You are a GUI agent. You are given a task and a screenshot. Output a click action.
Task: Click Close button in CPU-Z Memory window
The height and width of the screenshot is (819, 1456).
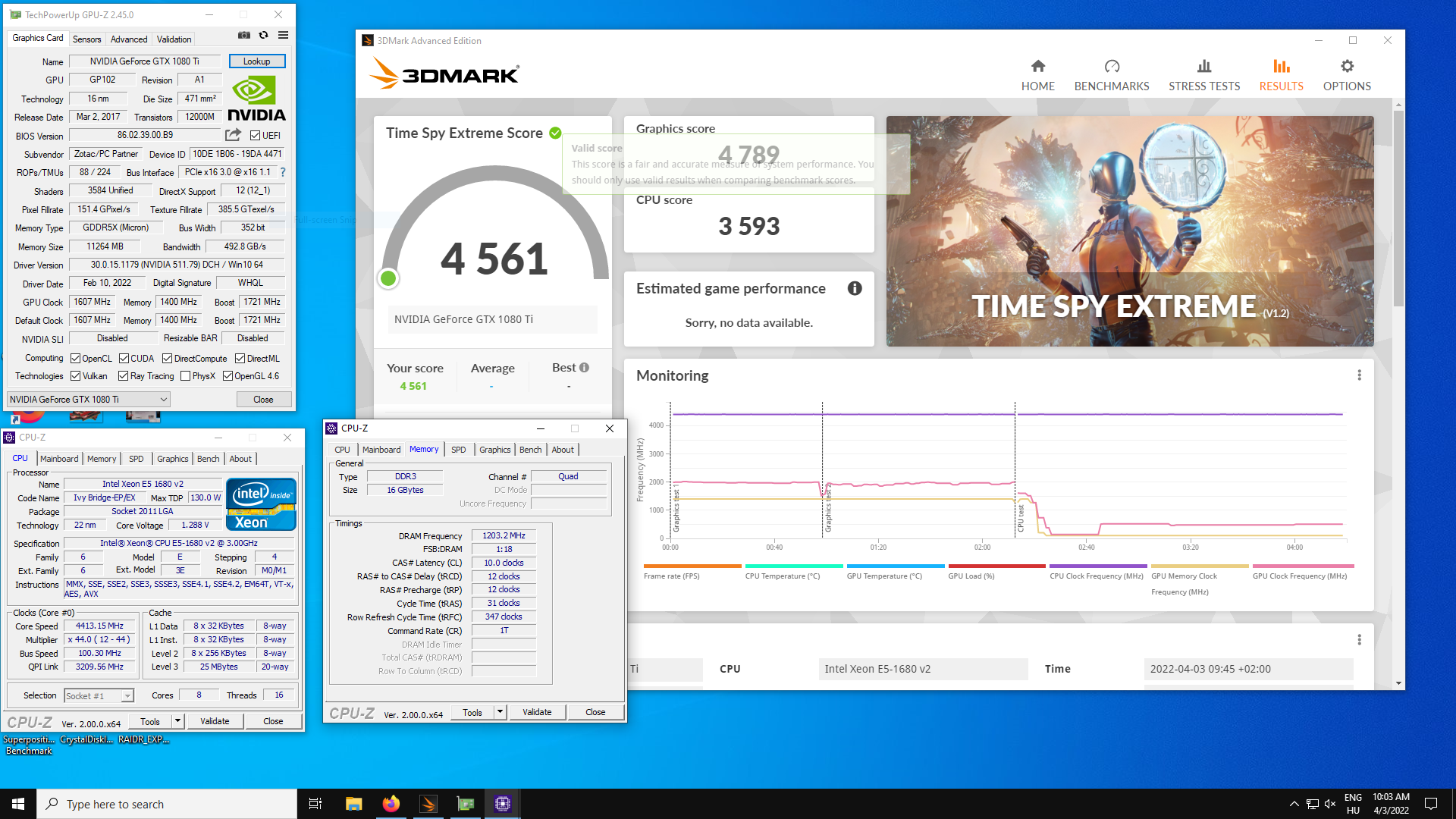tap(595, 712)
